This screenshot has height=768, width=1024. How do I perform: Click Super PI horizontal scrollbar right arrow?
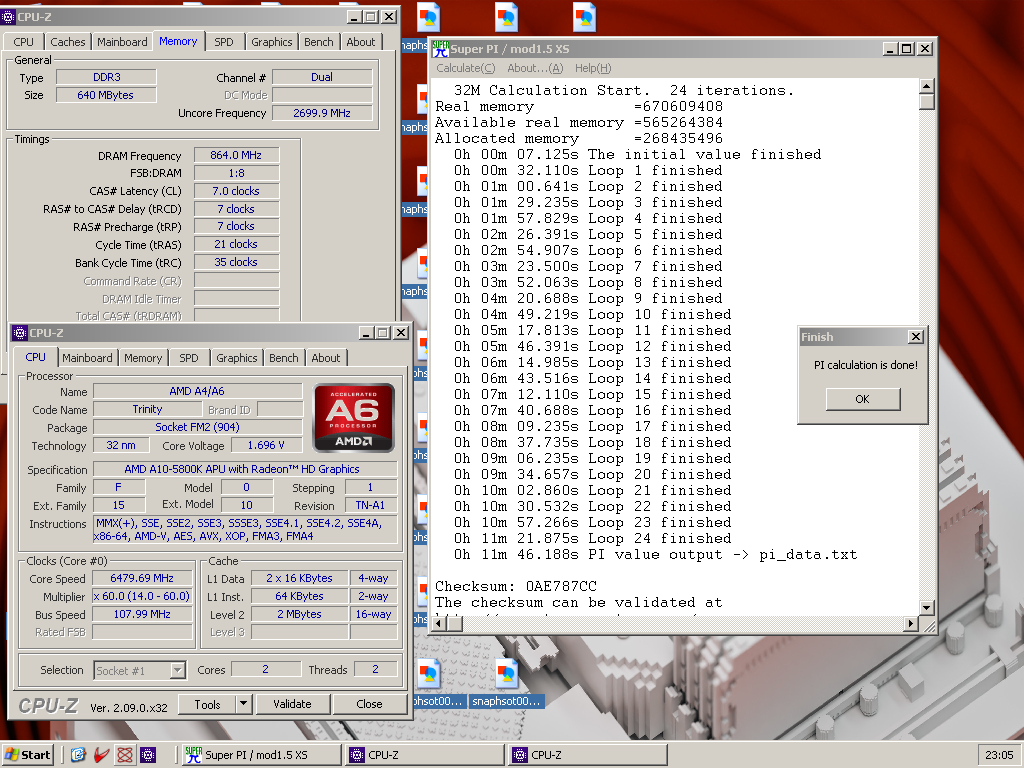click(x=911, y=624)
